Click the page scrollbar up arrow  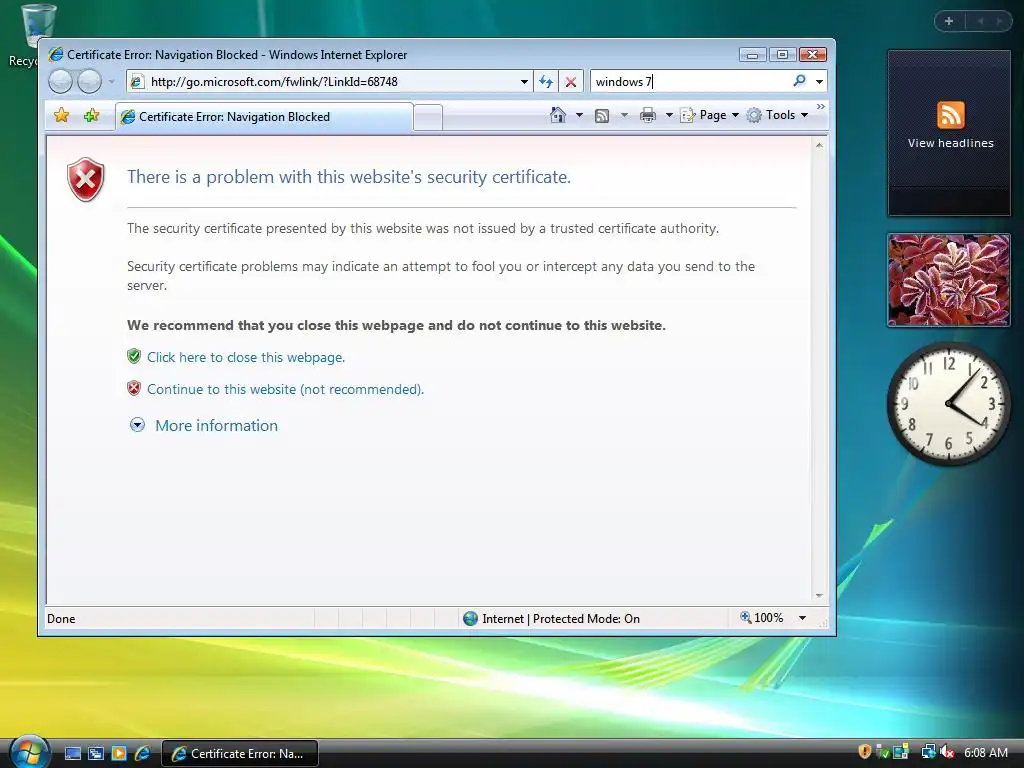819,145
